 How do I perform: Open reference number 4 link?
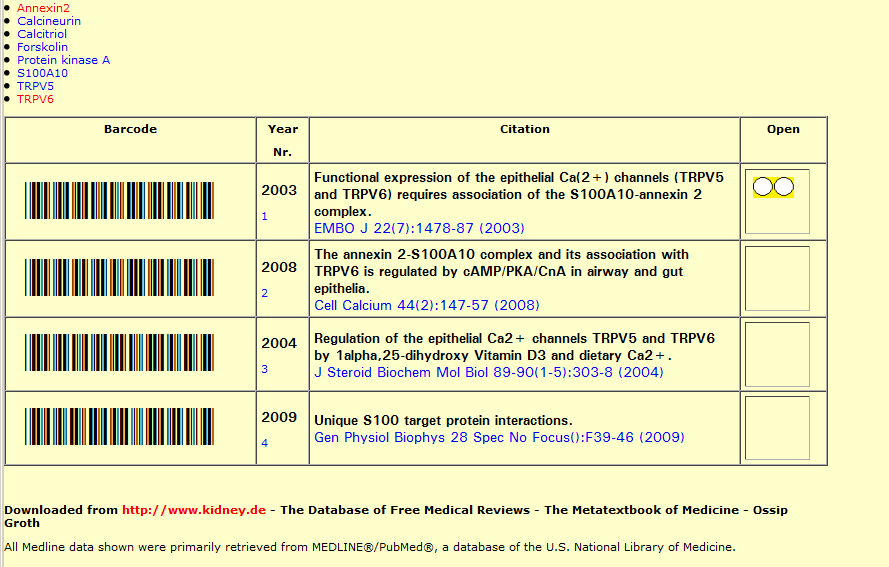coord(264,443)
